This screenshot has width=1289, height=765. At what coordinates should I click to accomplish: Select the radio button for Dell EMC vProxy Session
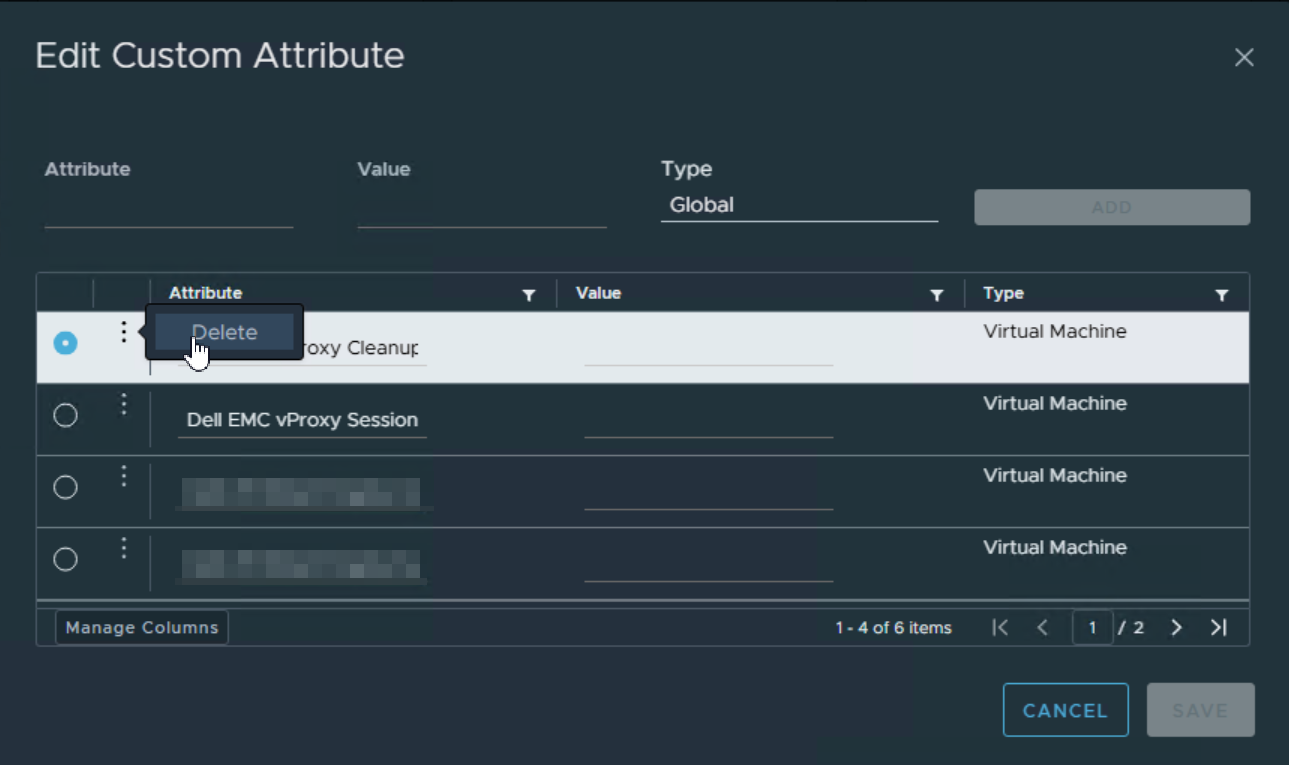tap(65, 415)
